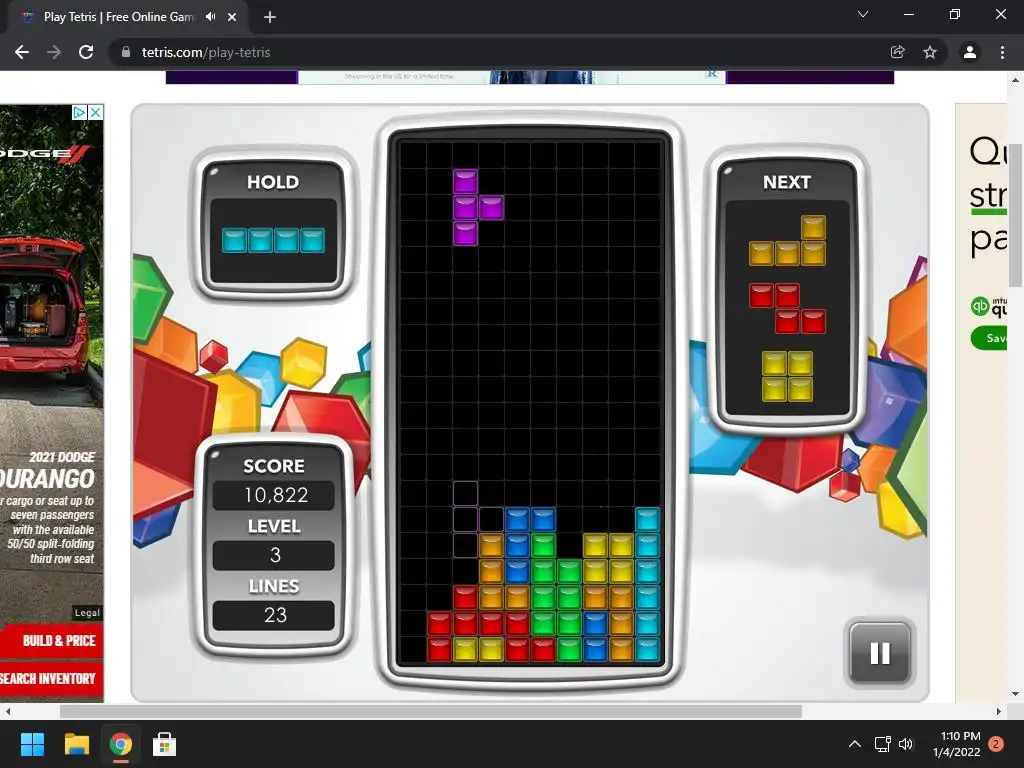The image size is (1024, 768).
Task: Open File Explorer from taskbar
Action: 76,744
